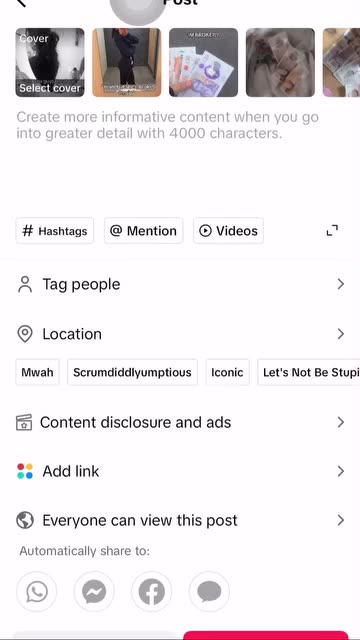Choose the Scrumdiddlyumptious location suggestion
Image resolution: width=360 pixels, height=640 pixels.
tap(132, 372)
